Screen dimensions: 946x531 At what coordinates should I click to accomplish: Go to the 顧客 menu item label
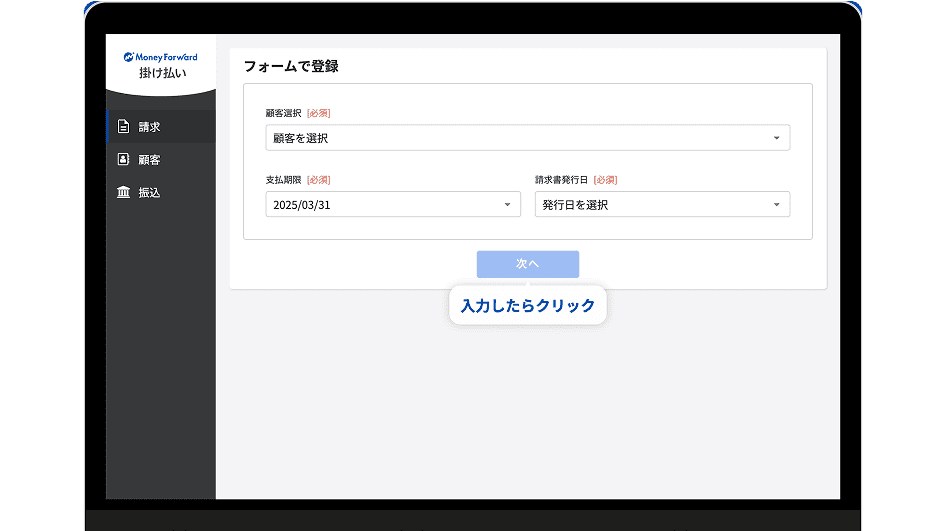click(x=150, y=160)
